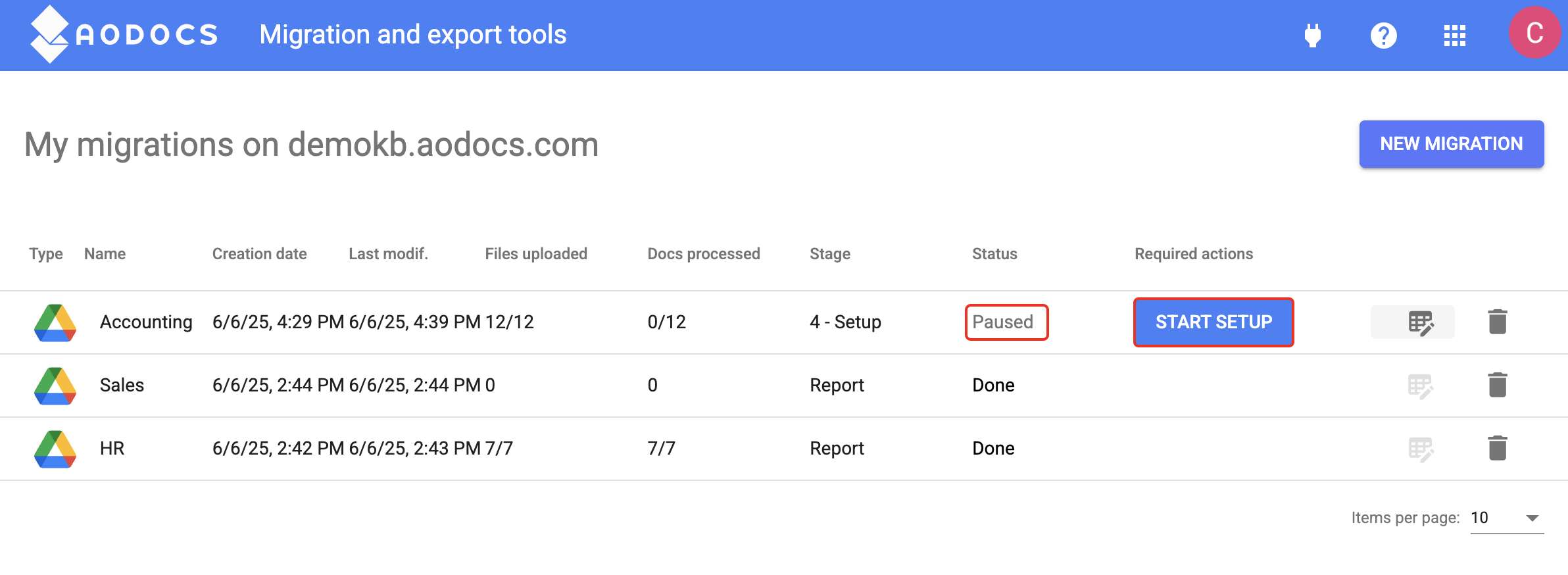Click the Last modif. column header
Screen dimensions: 1568x575
389,254
